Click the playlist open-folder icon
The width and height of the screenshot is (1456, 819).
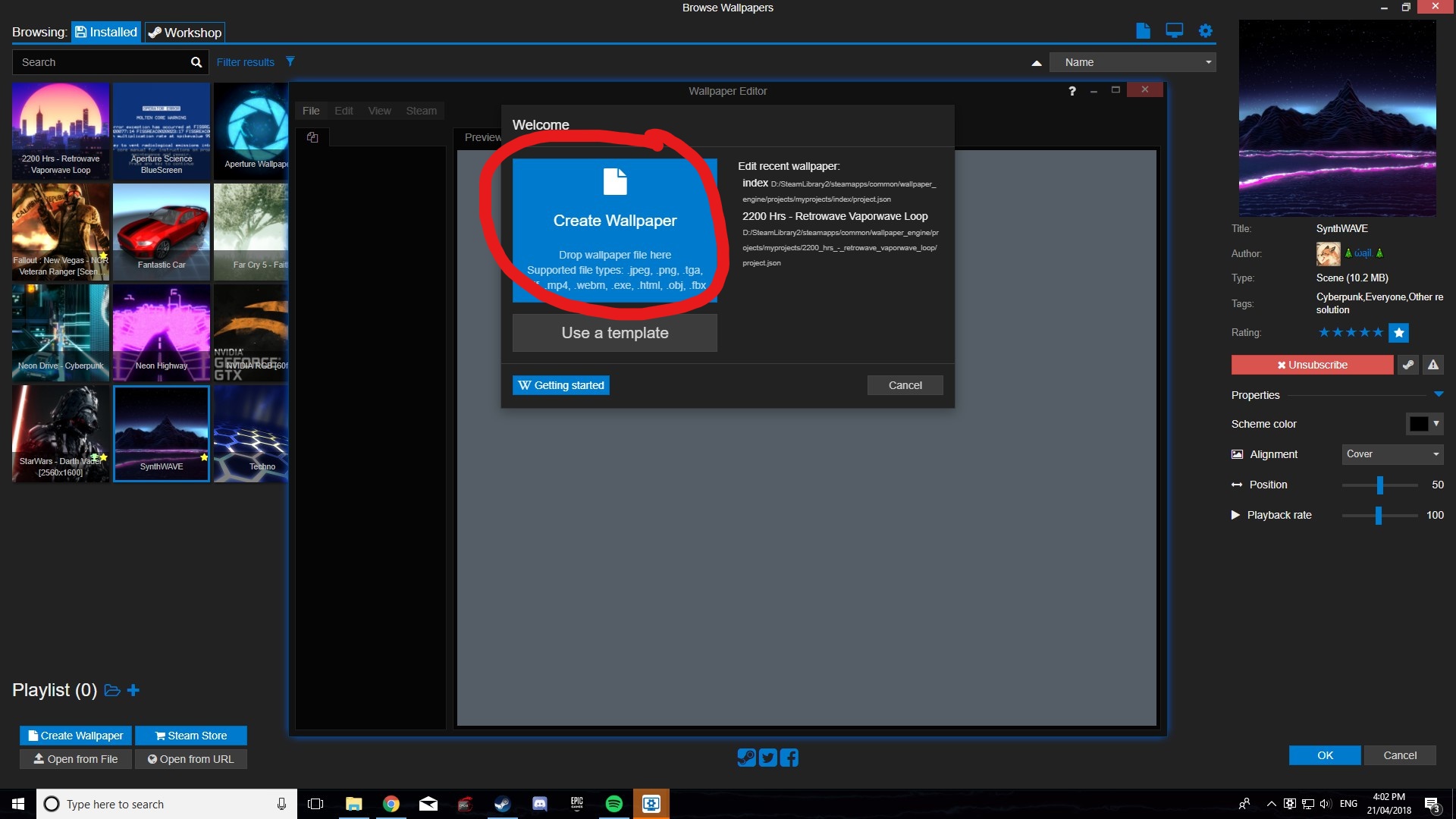point(112,690)
